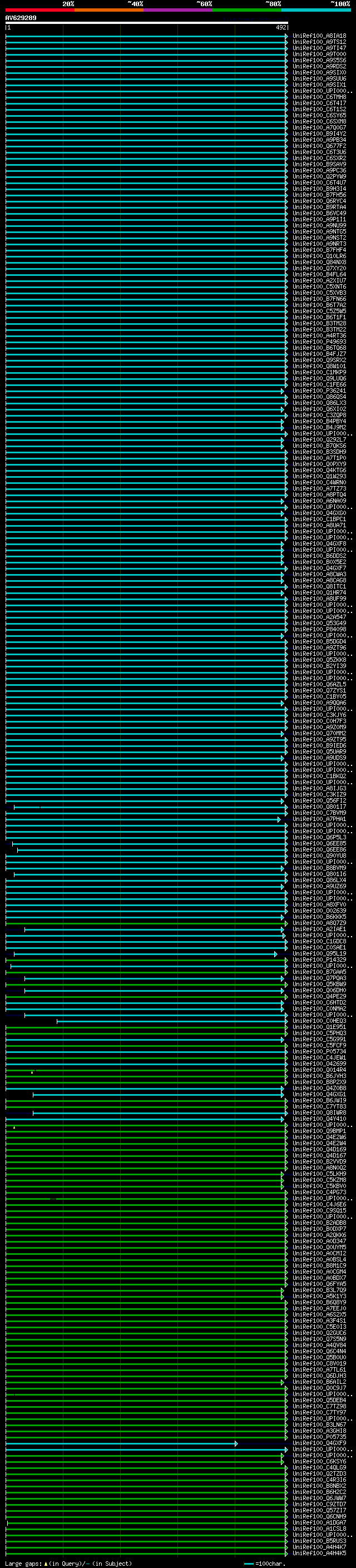Screen dimensions: 356x1568
Task: Select the UniRef100_Q5ZKK8 label
Action: (x=319, y=660)
